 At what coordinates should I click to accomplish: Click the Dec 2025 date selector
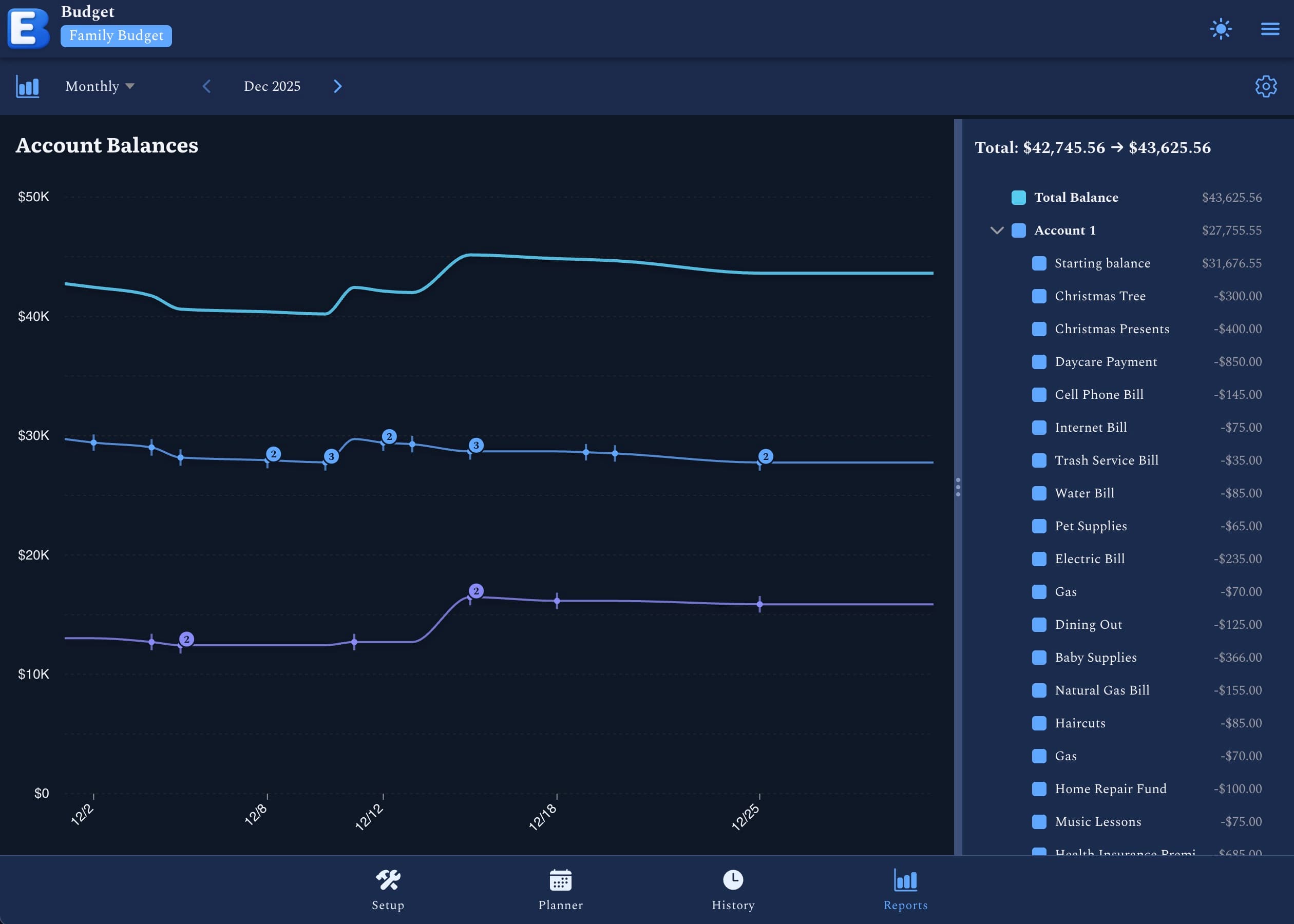pyautogui.click(x=272, y=86)
